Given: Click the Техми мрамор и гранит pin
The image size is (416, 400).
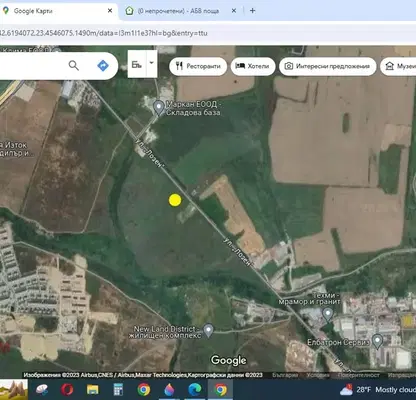Looking at the screenshot, I should click(x=328, y=314).
